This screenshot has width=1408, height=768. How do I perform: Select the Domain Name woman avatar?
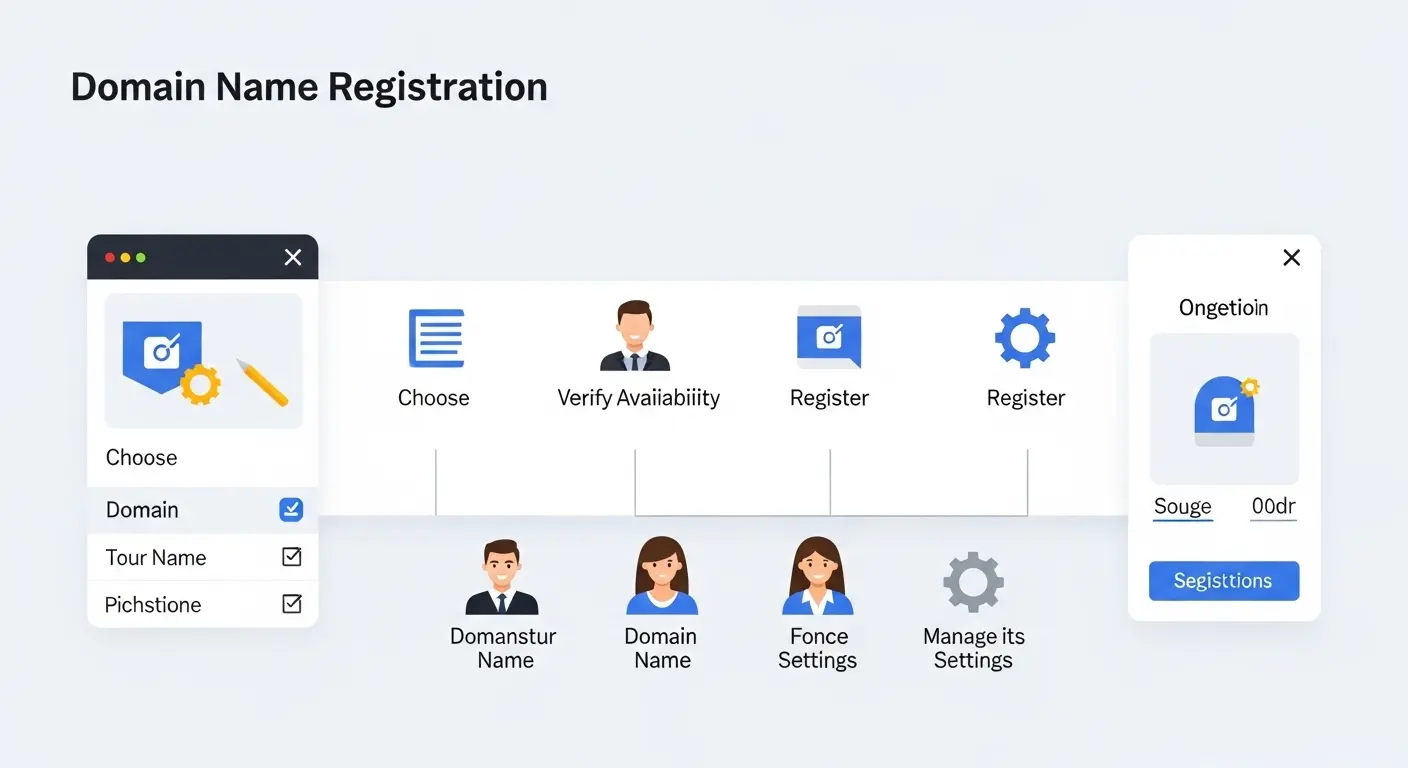pos(661,577)
